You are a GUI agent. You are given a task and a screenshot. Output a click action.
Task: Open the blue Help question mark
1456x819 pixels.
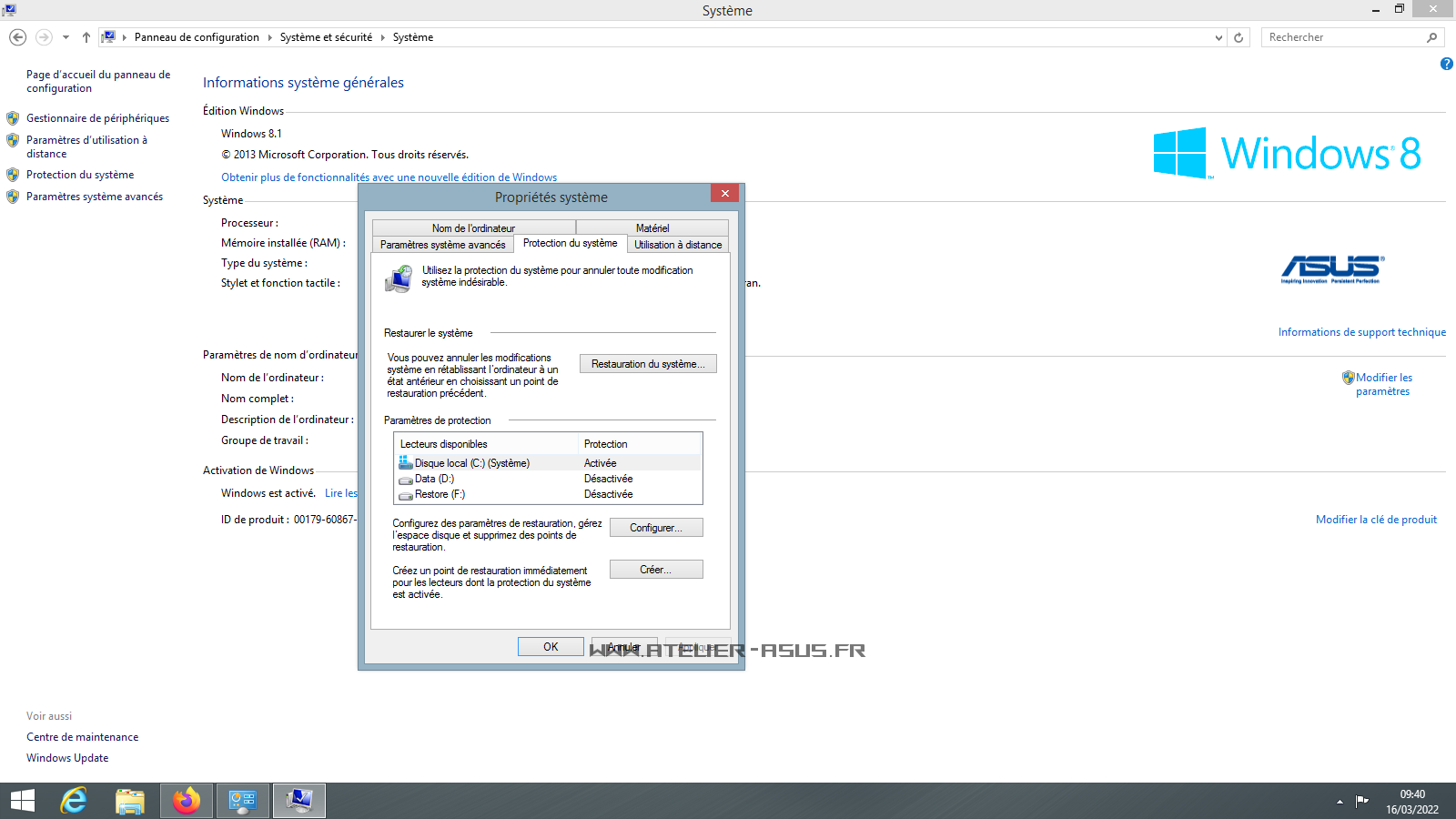point(1446,64)
